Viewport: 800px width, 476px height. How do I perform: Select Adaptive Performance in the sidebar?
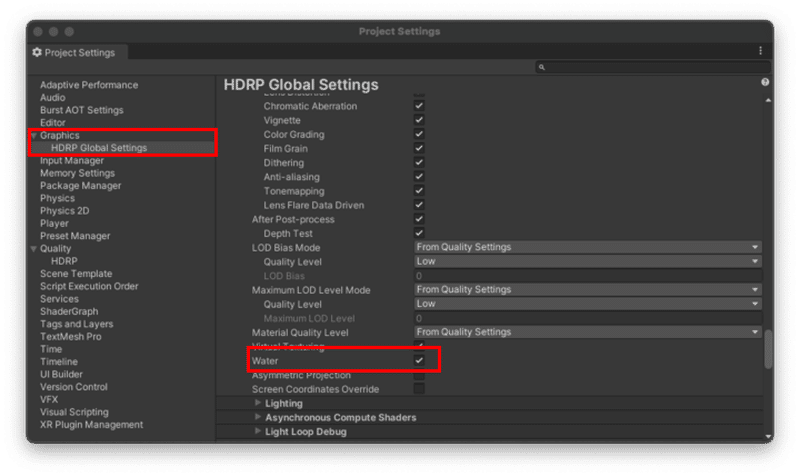point(89,85)
